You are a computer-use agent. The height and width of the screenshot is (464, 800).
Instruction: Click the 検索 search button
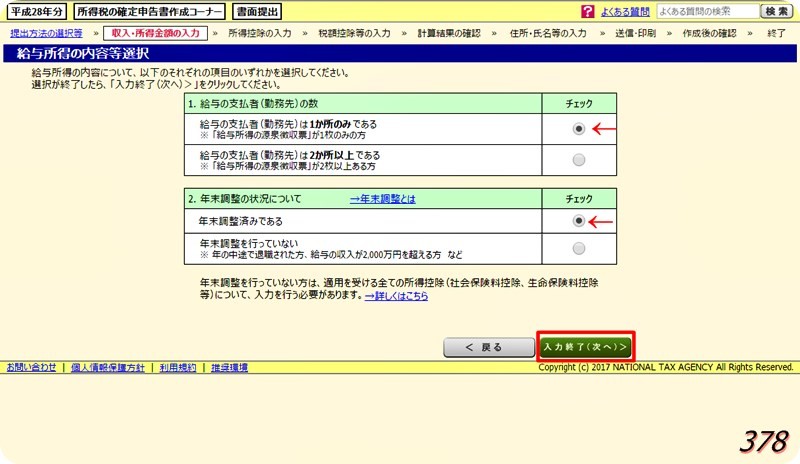point(777,11)
